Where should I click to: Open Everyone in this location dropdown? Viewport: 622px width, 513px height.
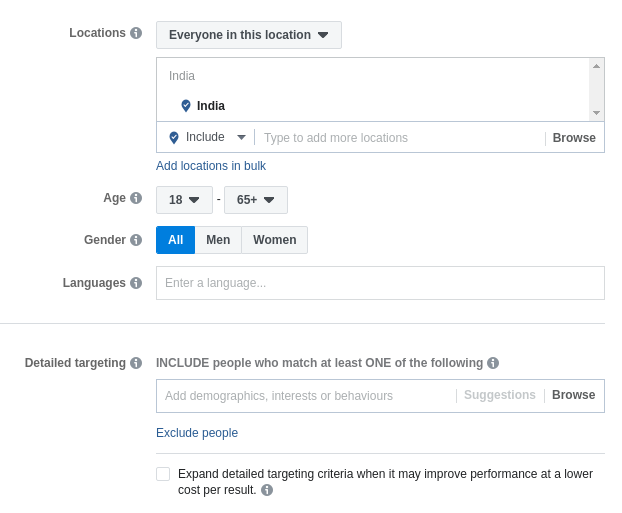coord(249,35)
